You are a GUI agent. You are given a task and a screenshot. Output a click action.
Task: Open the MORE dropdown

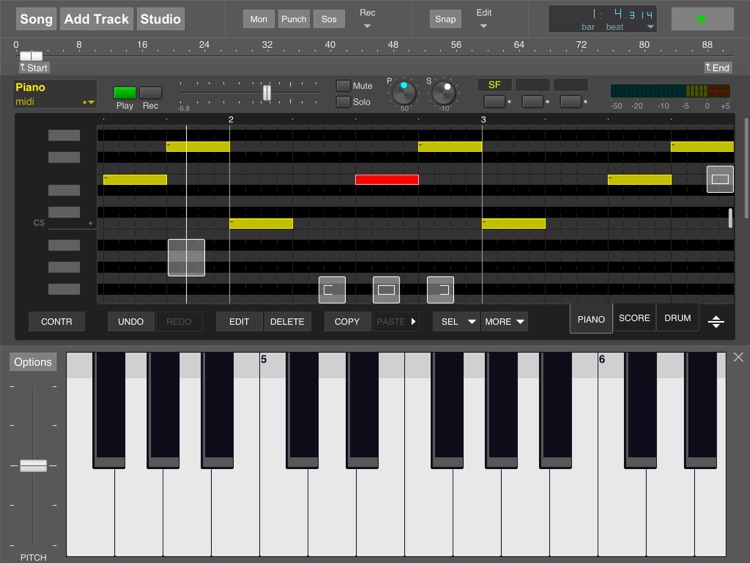point(504,321)
